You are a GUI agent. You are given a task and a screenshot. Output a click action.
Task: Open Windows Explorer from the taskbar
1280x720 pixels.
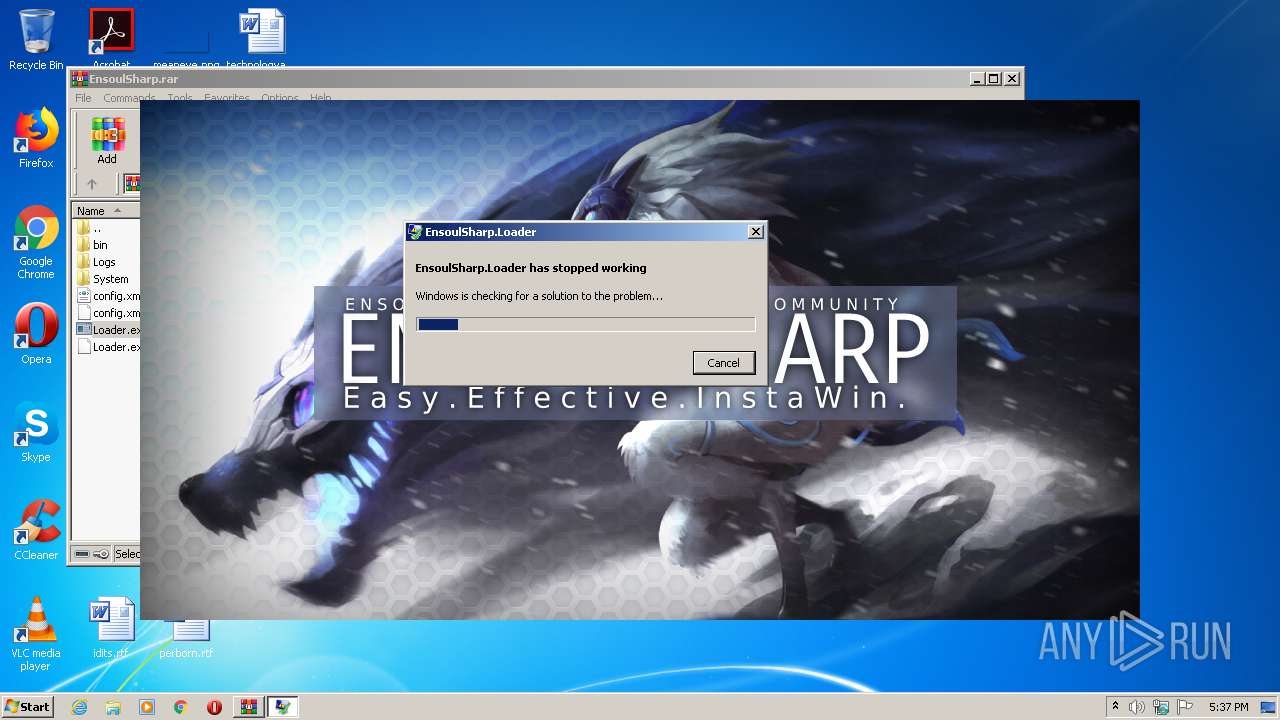click(x=113, y=707)
